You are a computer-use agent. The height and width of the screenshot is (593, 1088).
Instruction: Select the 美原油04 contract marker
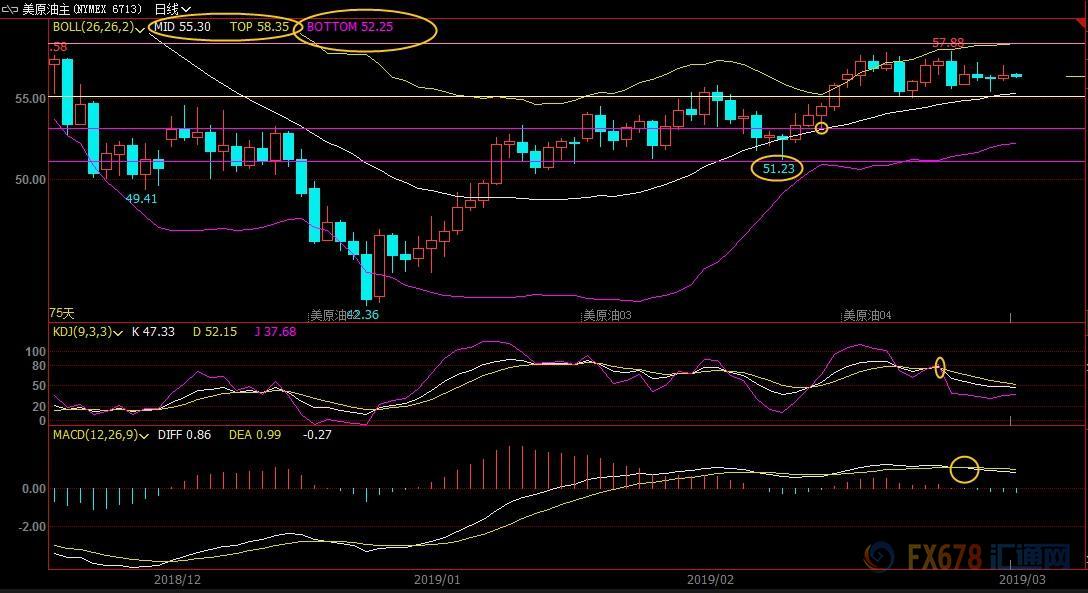867,316
